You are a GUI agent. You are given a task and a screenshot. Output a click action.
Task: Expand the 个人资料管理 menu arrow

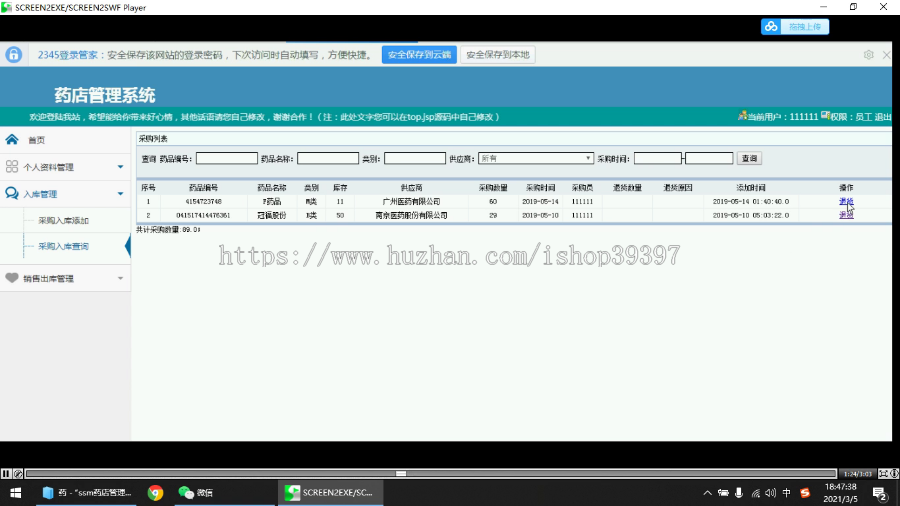pos(121,167)
